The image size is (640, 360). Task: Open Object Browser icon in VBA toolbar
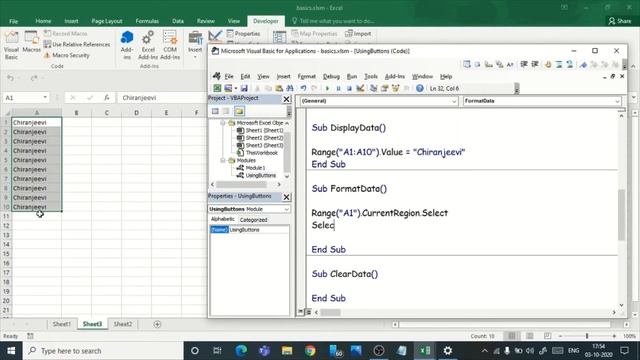[x=395, y=88]
